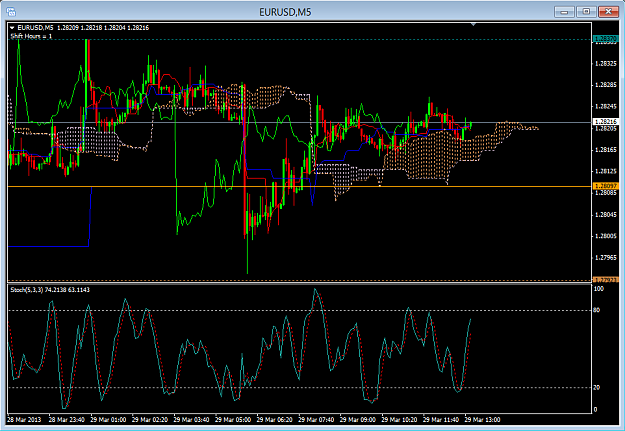The width and height of the screenshot is (625, 431).
Task: Click the 28 Mar 23:40 time label
Action: point(67,420)
